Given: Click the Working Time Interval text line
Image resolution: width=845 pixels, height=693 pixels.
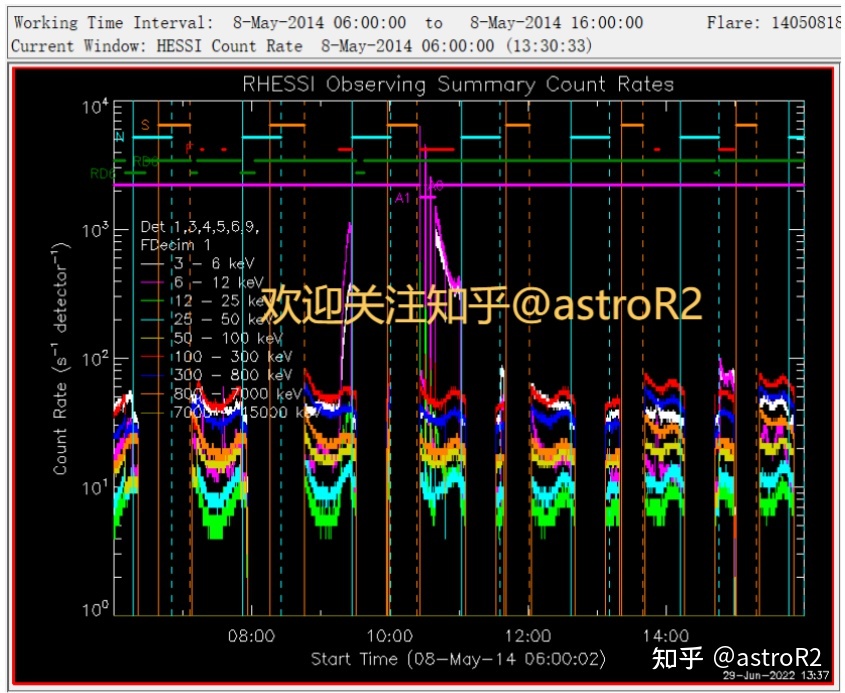Looking at the screenshot, I should click(327, 22).
